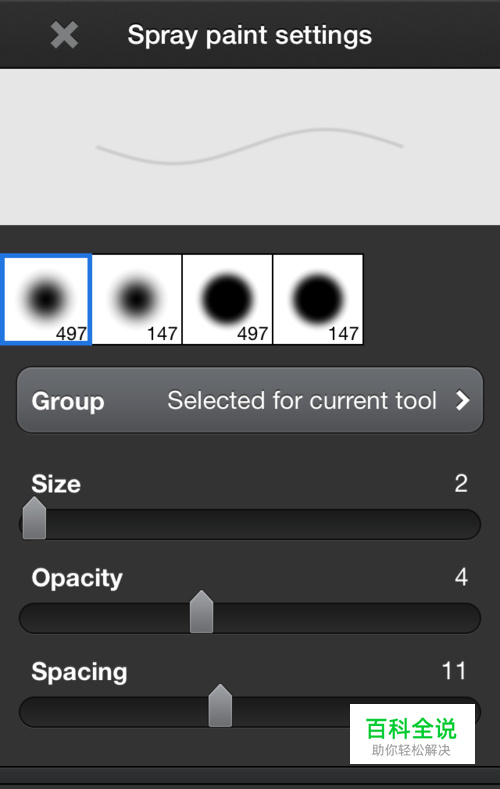Choose the fourth hard brush preset 147

coord(318,299)
